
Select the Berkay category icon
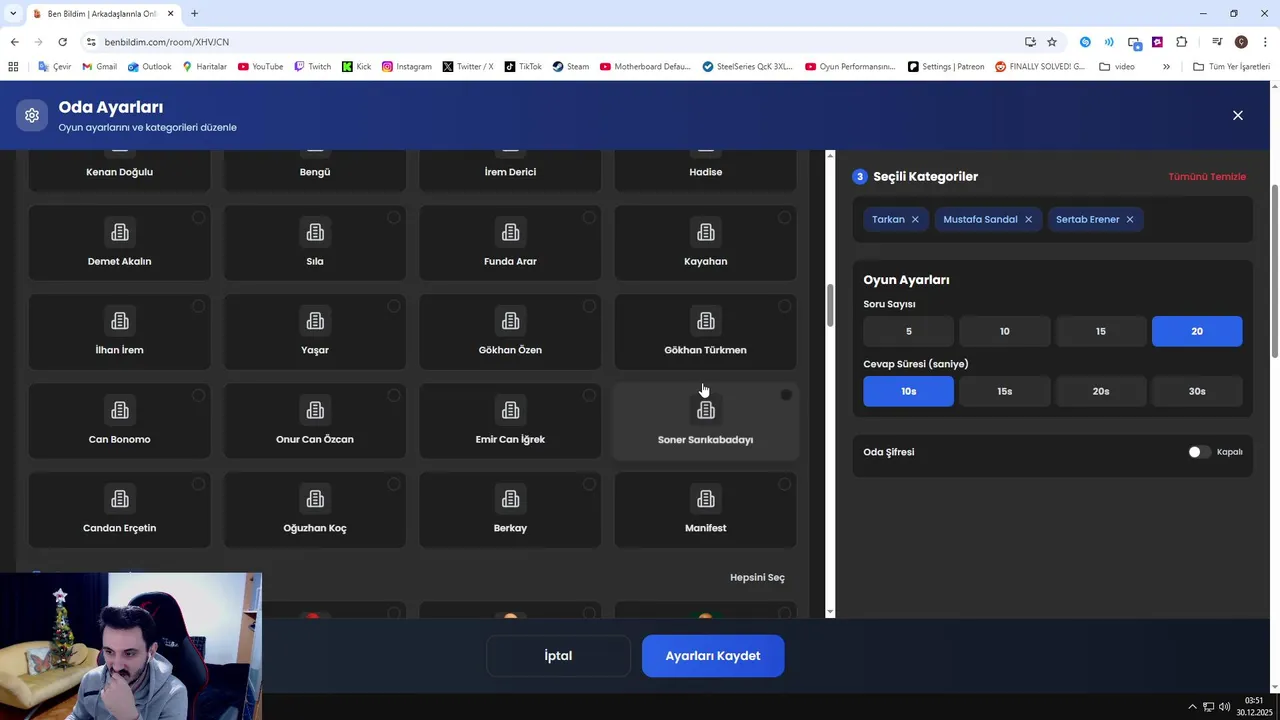tap(510, 499)
